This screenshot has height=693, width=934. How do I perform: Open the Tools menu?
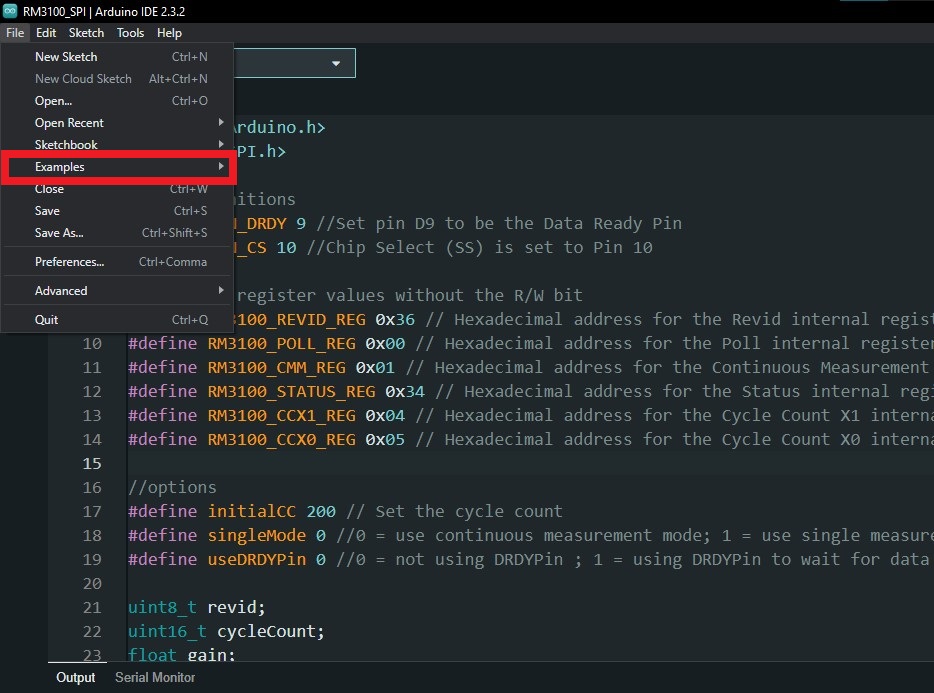(x=130, y=33)
